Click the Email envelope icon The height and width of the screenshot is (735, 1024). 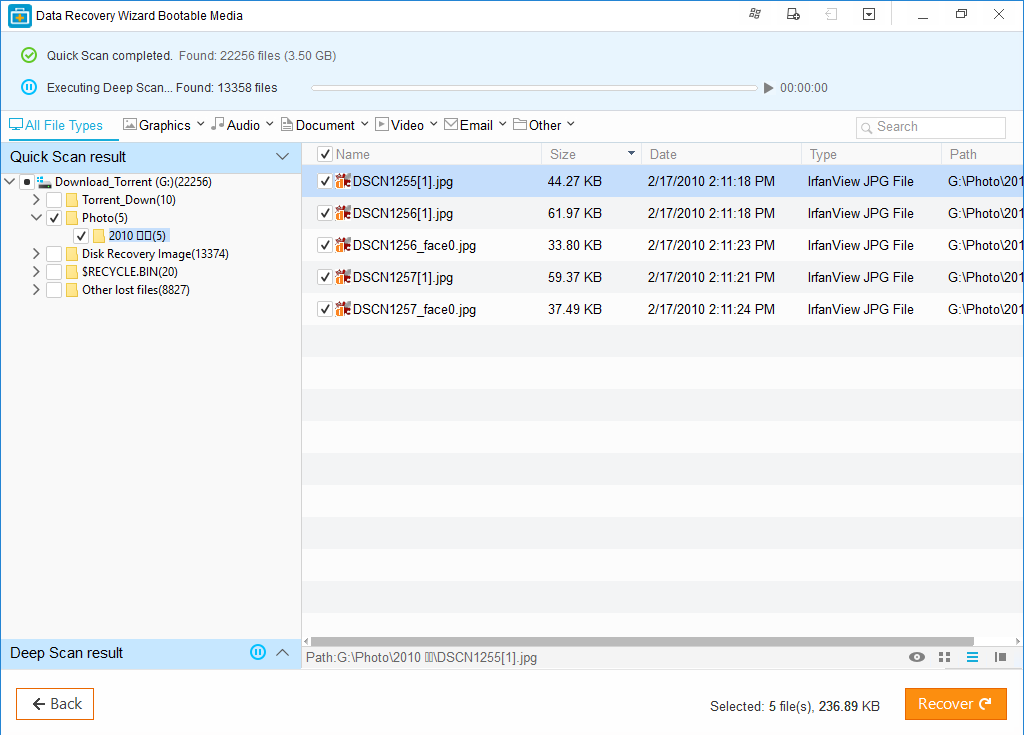pos(451,124)
